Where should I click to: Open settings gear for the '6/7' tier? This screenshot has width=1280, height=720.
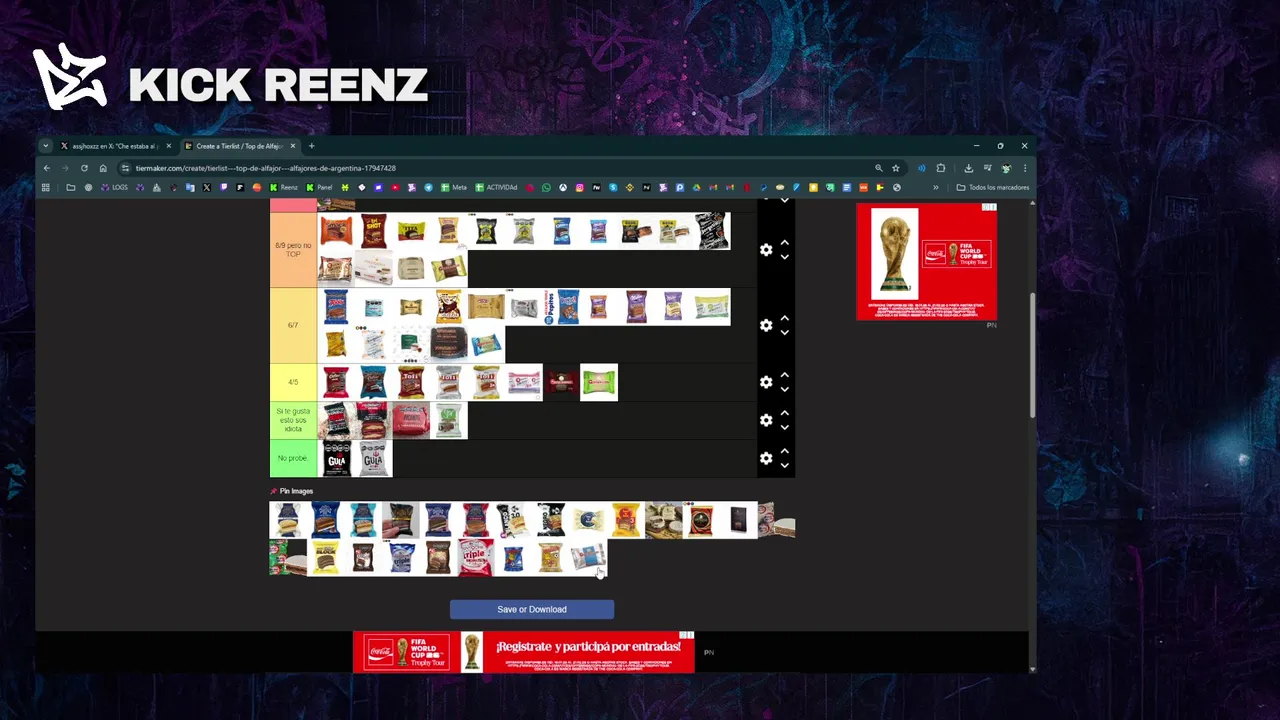click(x=766, y=326)
